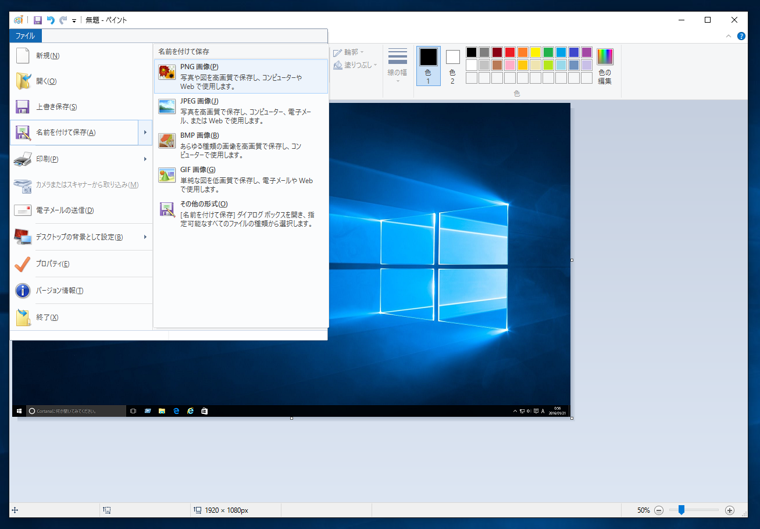Click the 50% zoom level text

(643, 510)
